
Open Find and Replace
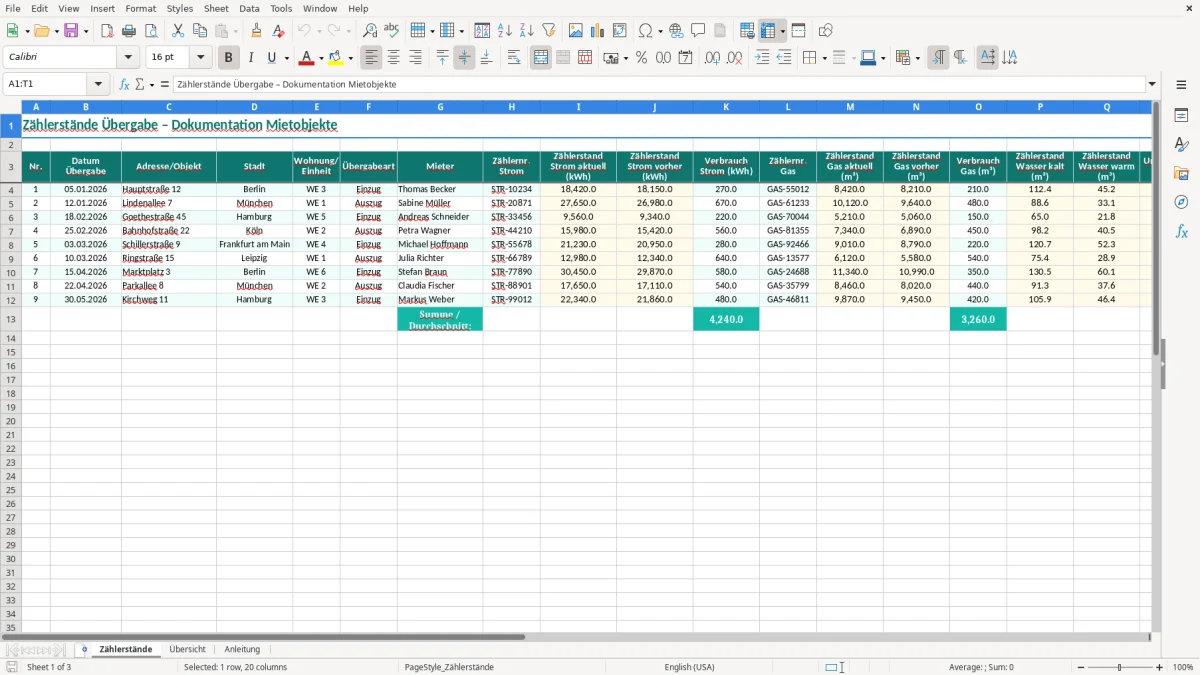coord(370,30)
